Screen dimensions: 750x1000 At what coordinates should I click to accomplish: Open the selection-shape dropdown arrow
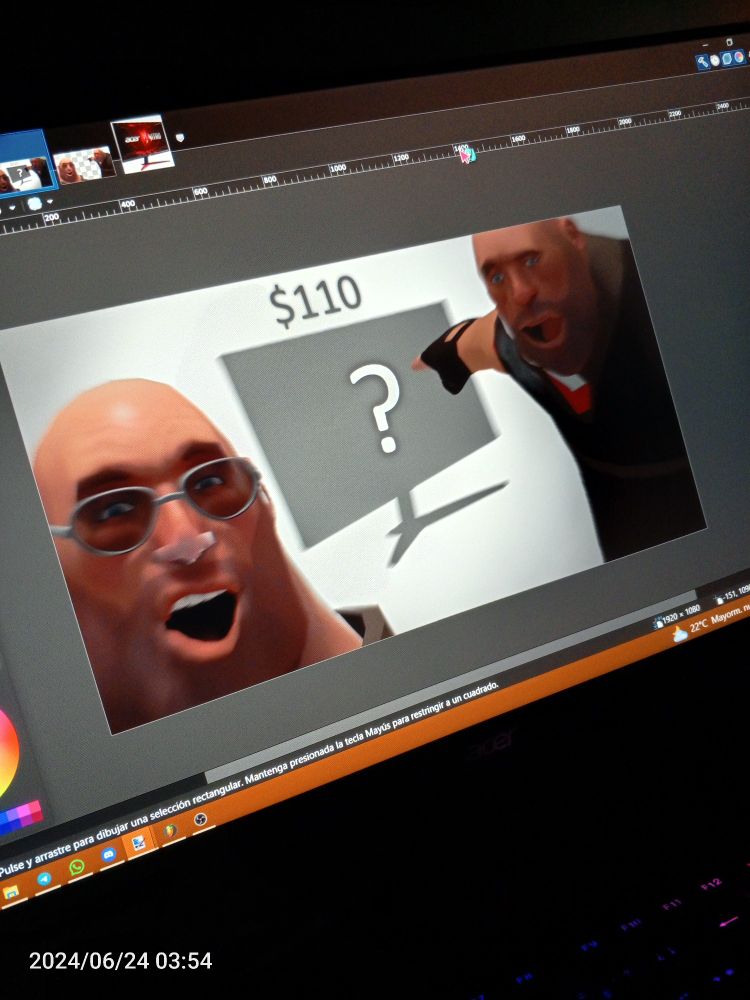(50, 202)
